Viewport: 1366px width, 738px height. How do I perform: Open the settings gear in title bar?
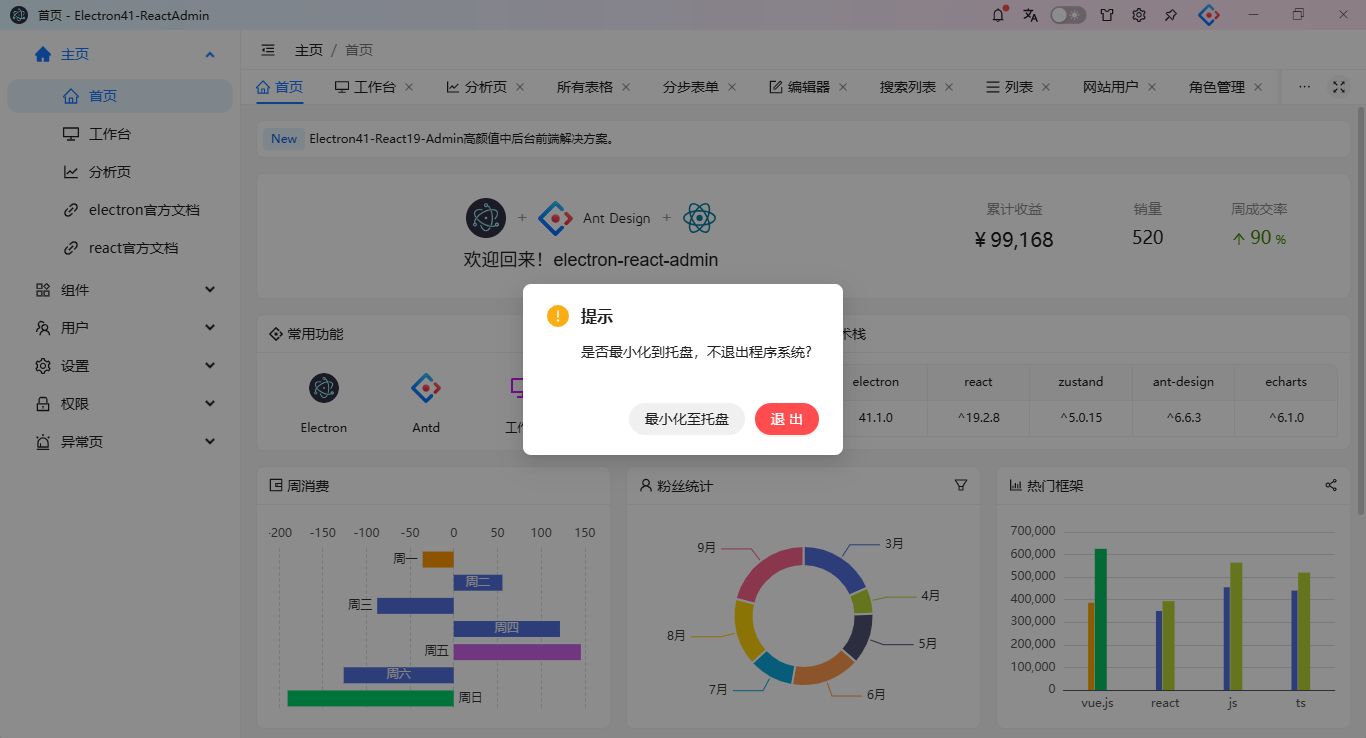(1139, 15)
